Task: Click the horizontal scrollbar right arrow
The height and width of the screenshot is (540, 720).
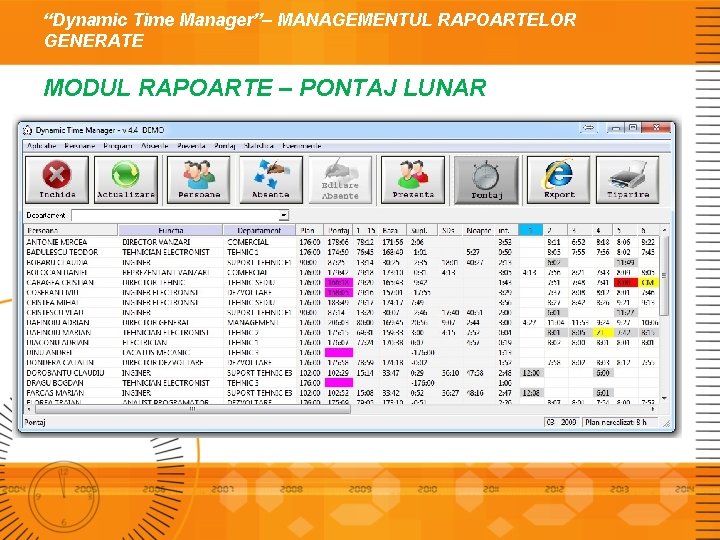Action: [652, 409]
